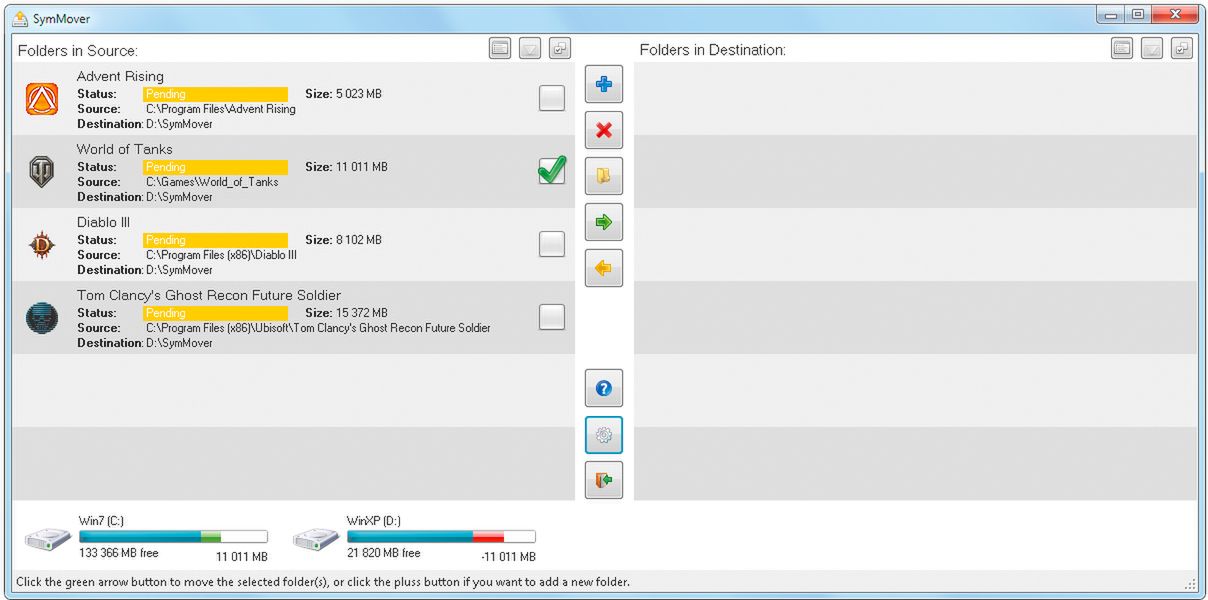Select the Tom Clancy's Ghost Recon Future Soldier title
The width and height of the screenshot is (1208, 600).
pyautogui.click(x=209, y=295)
